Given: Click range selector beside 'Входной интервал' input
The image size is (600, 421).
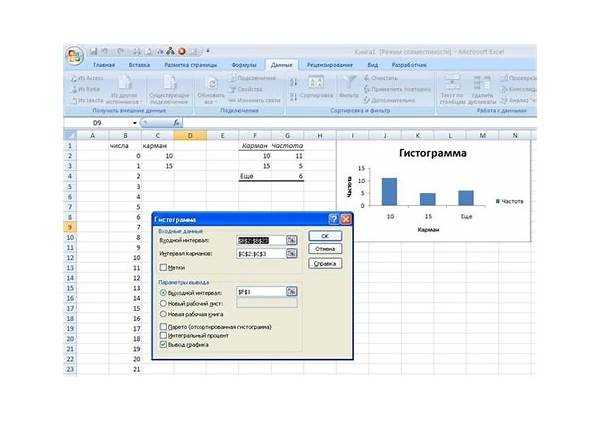Looking at the screenshot, I should [x=292, y=240].
